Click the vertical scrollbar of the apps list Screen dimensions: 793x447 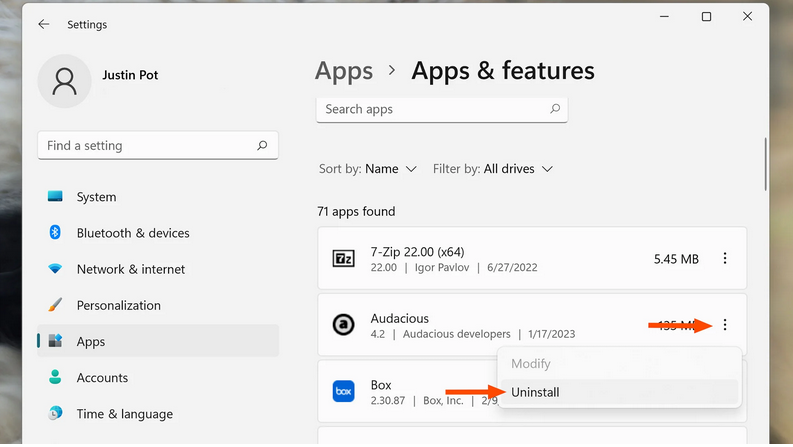765,164
